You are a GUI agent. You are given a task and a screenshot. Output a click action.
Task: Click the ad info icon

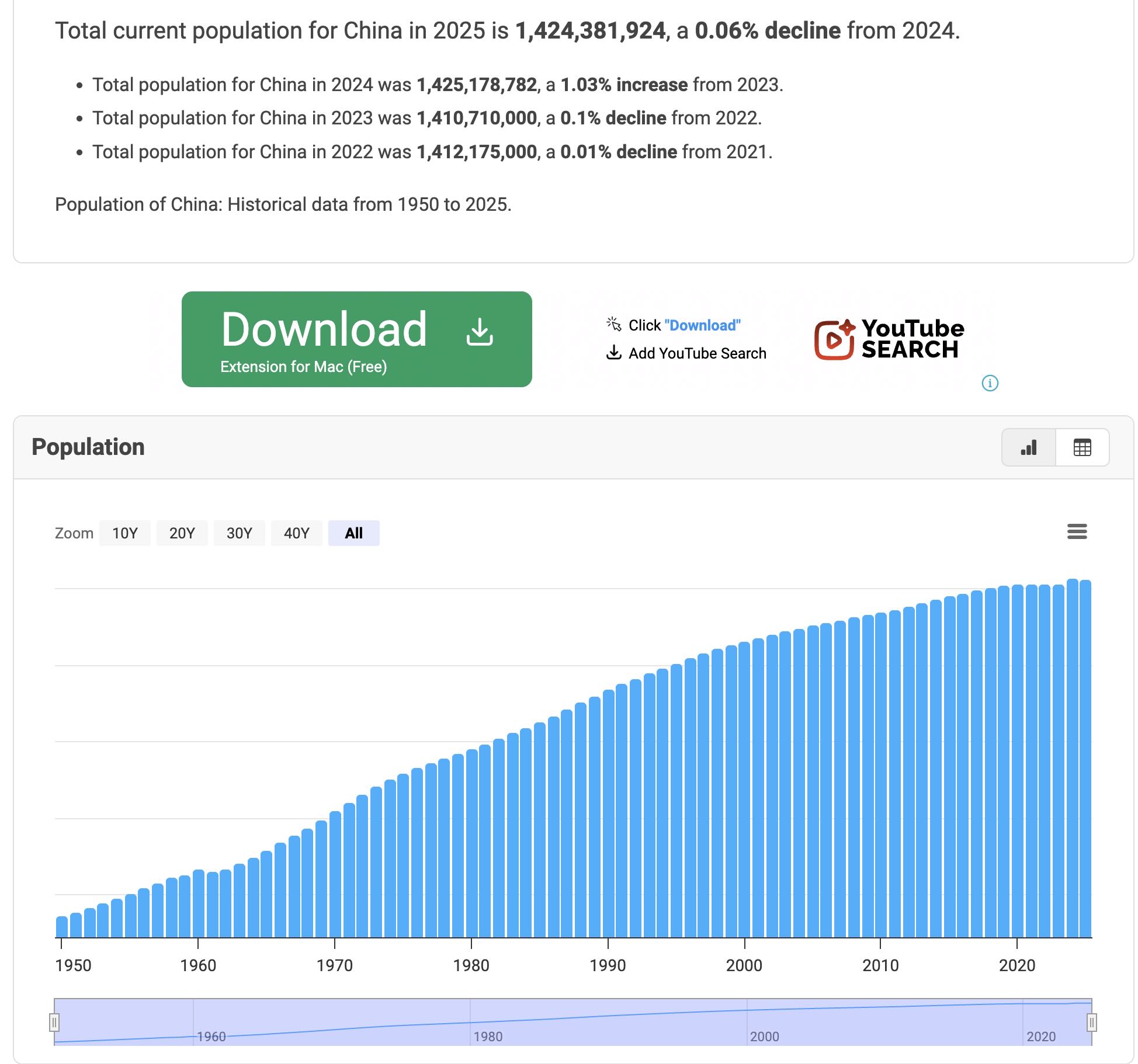[990, 383]
